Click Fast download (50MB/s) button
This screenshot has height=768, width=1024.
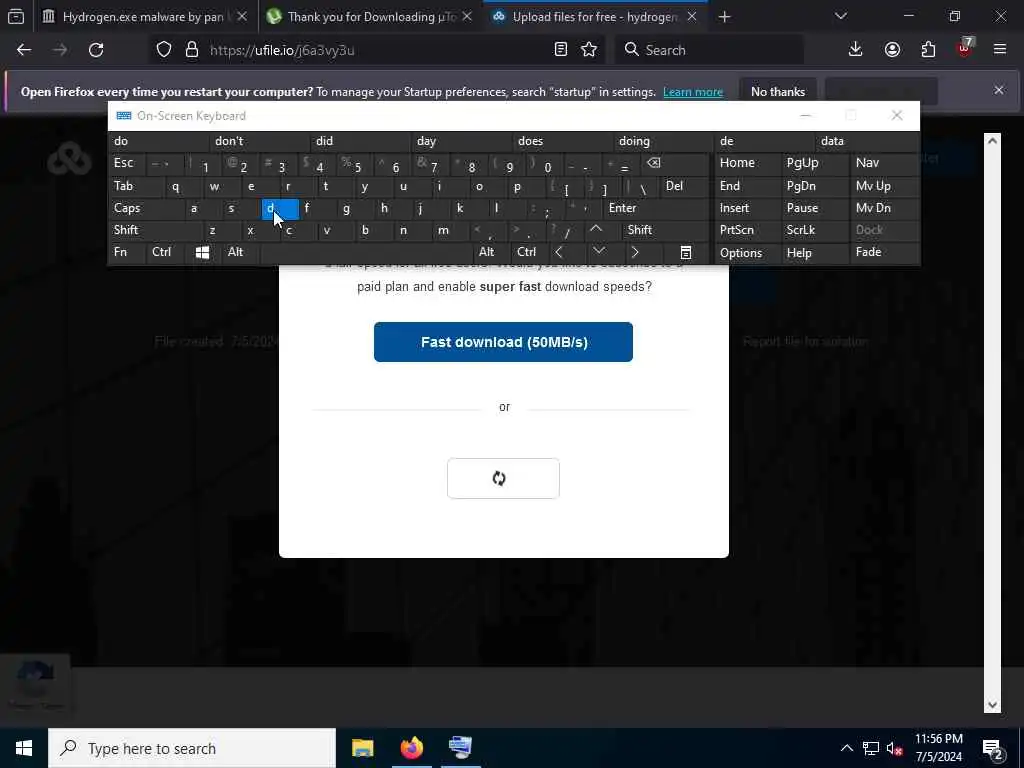[x=503, y=342]
